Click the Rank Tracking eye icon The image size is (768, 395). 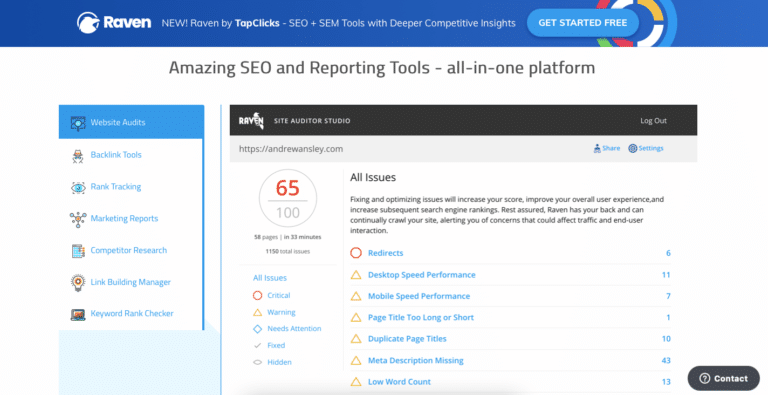click(x=78, y=187)
